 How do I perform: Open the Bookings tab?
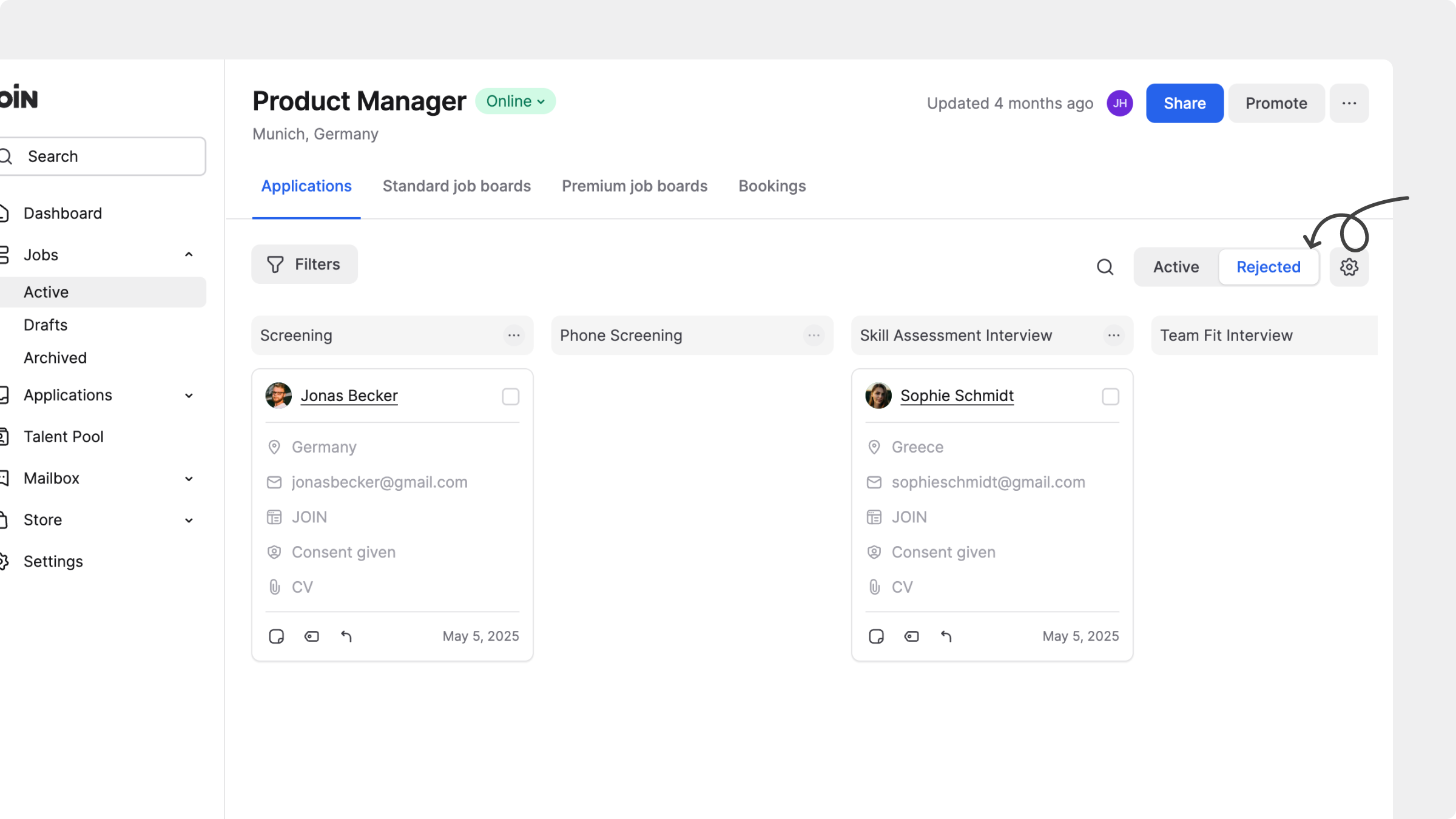click(772, 186)
